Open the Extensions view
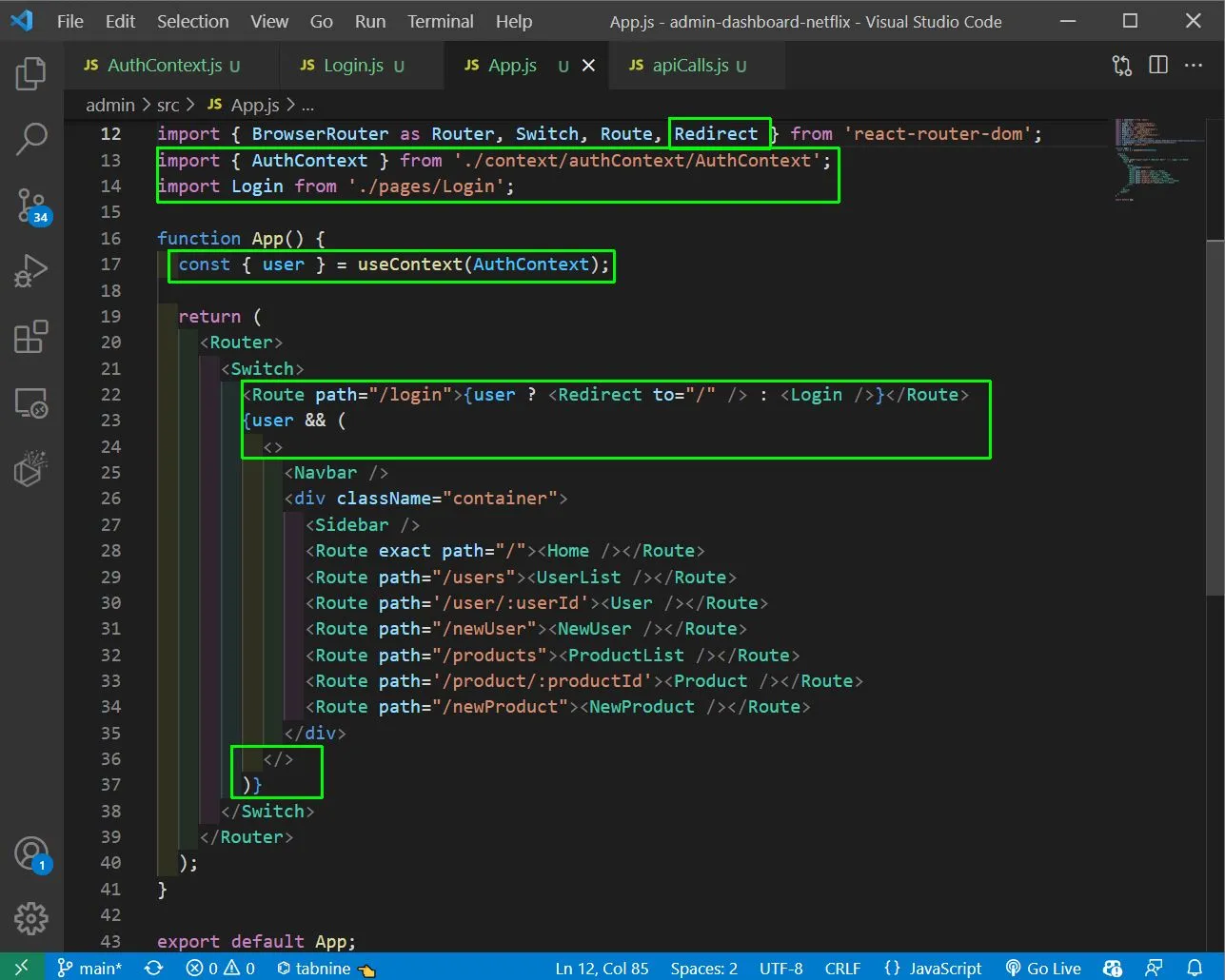Viewport: 1225px width, 980px height. (x=30, y=337)
